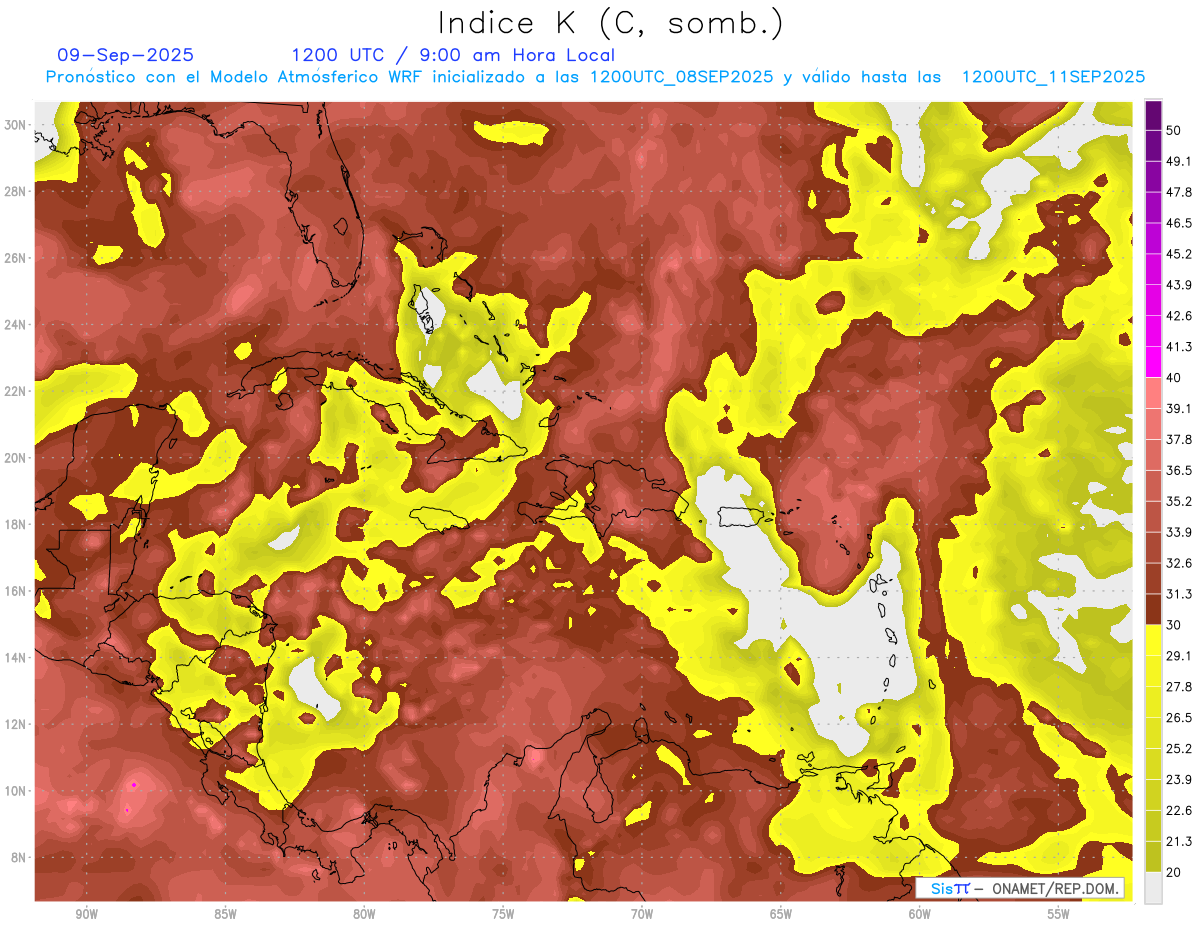Click the legend value "20"
The height and width of the screenshot is (927, 1200).
(x=1175, y=872)
